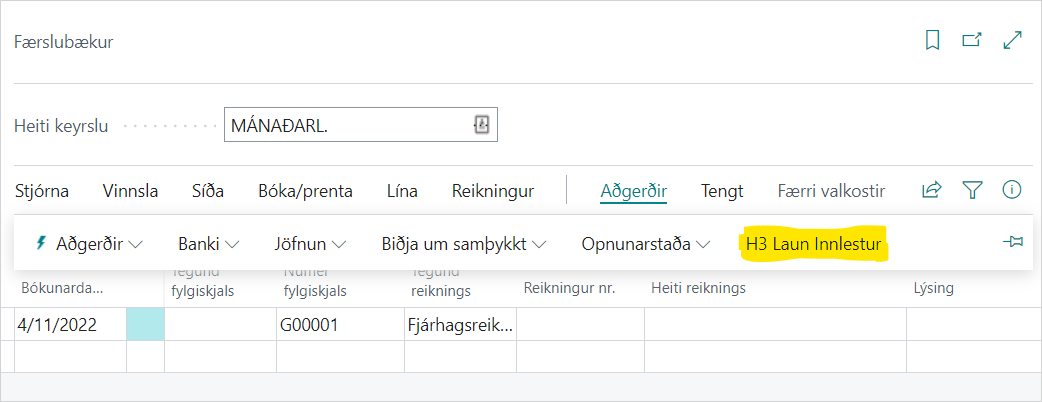This screenshot has width=1042, height=402.
Task: Open the page in a new window
Action: coord(971,41)
